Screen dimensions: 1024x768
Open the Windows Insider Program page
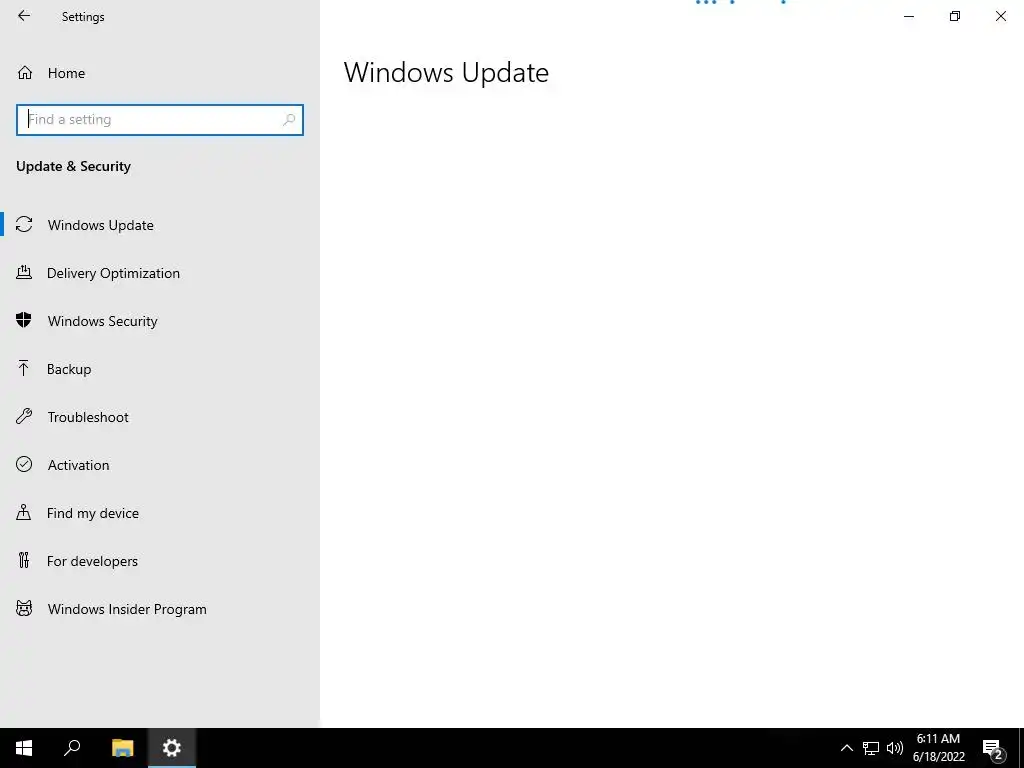(160, 609)
